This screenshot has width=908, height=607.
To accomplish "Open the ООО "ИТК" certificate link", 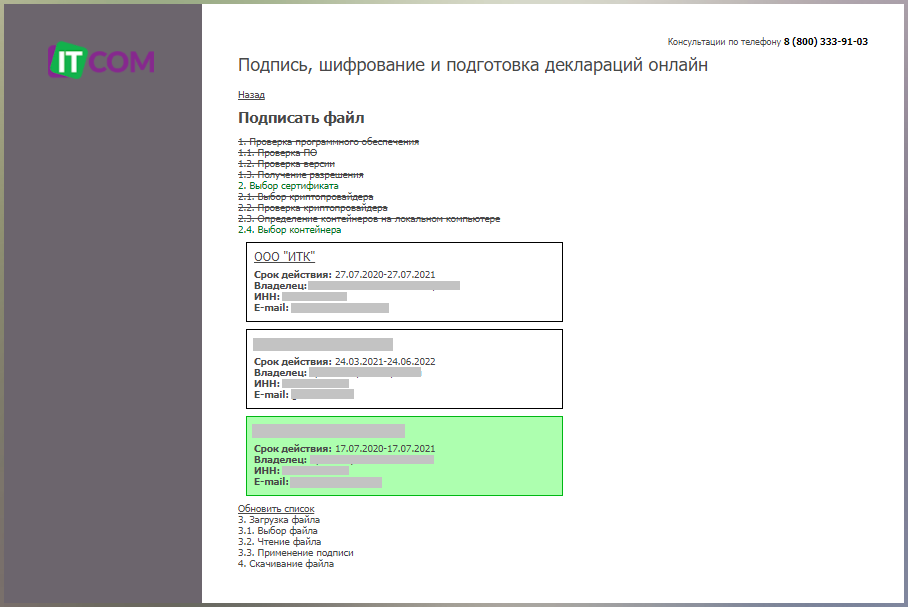I will point(284,257).
